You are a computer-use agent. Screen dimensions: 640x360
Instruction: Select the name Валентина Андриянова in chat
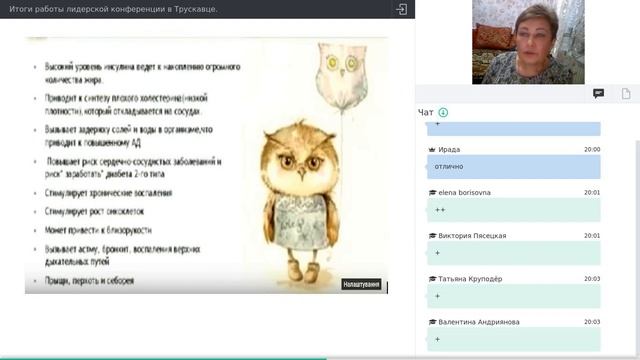click(479, 322)
